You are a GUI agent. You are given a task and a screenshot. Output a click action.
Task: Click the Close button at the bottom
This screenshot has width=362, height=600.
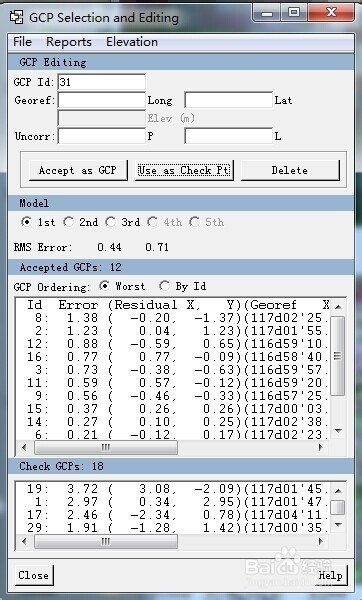(34, 575)
